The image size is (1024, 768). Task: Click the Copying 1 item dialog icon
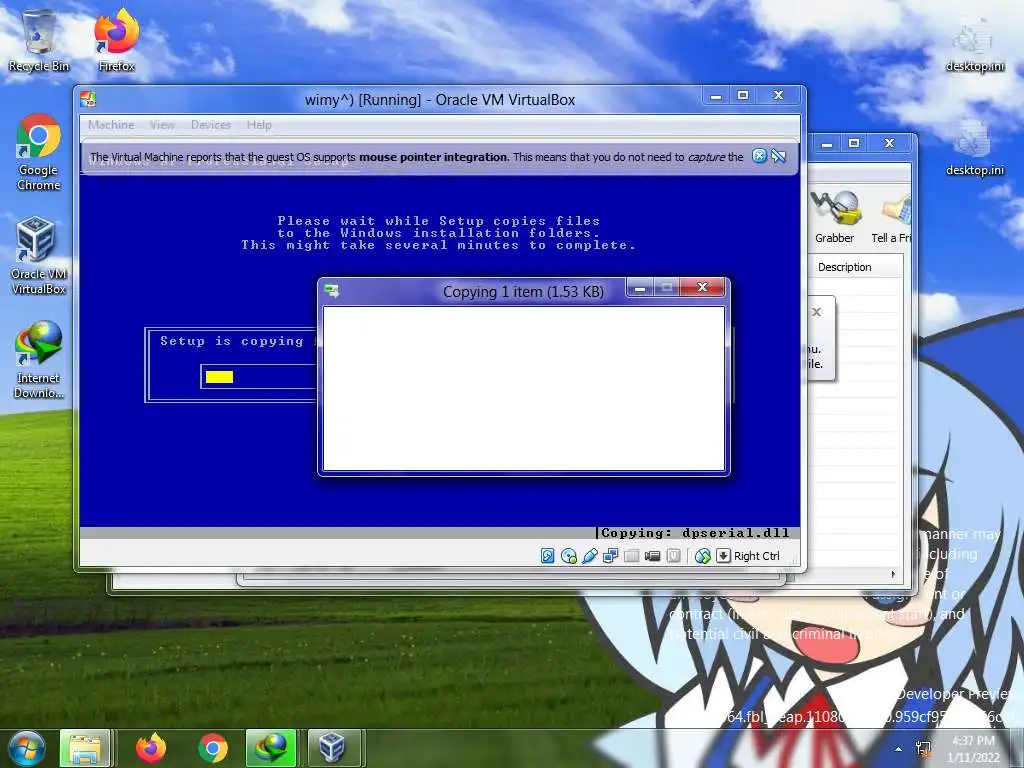pyautogui.click(x=332, y=291)
